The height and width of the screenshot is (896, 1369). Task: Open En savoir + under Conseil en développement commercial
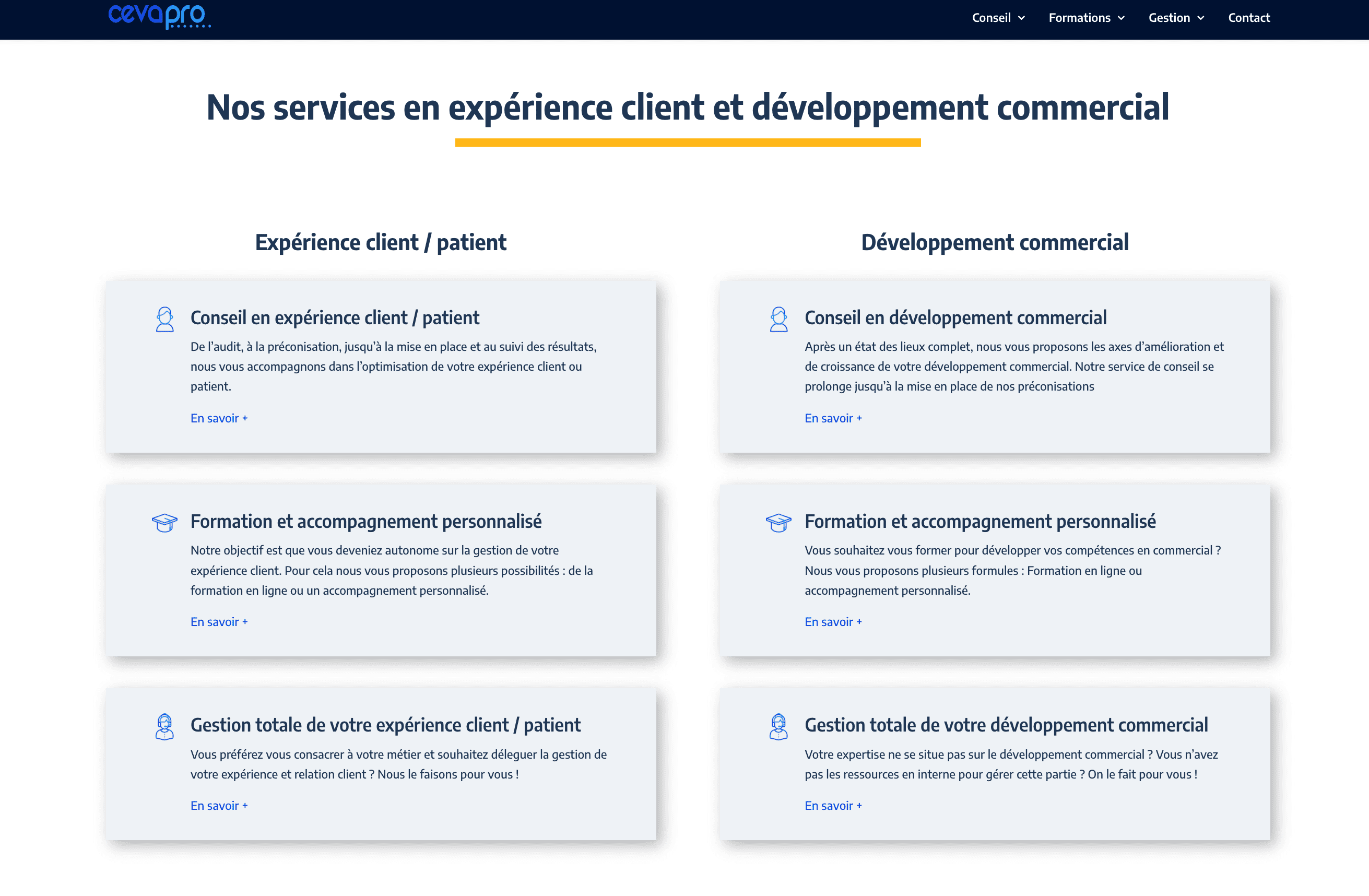(833, 418)
